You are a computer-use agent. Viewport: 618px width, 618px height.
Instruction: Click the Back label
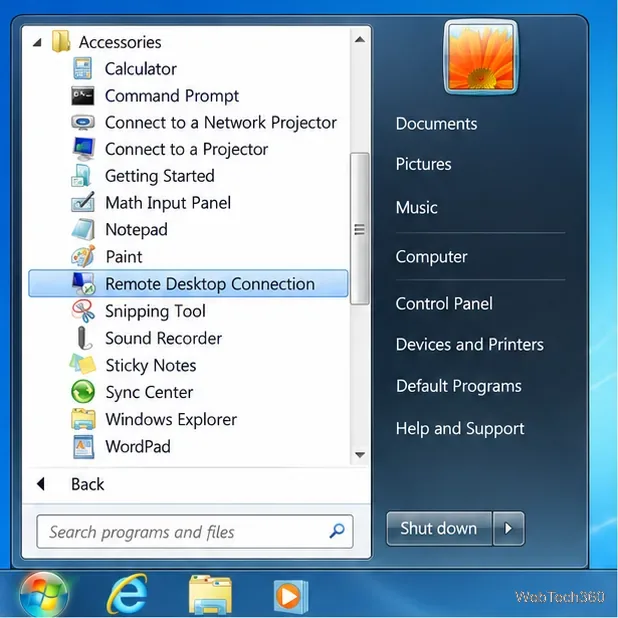(87, 484)
